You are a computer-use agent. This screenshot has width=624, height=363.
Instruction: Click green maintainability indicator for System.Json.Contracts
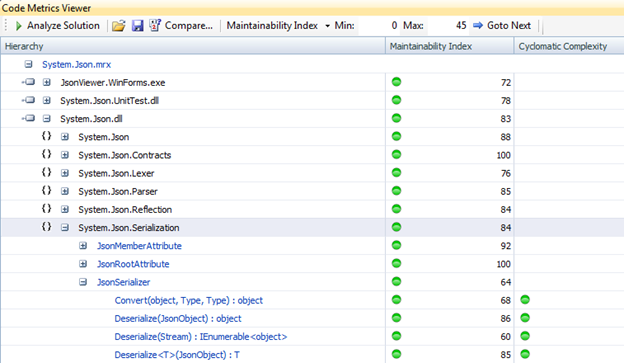tap(396, 154)
